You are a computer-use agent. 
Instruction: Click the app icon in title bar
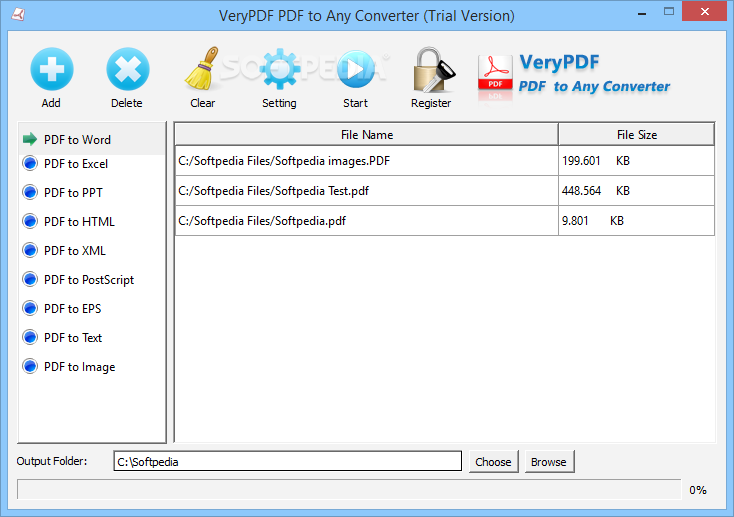tap(18, 15)
